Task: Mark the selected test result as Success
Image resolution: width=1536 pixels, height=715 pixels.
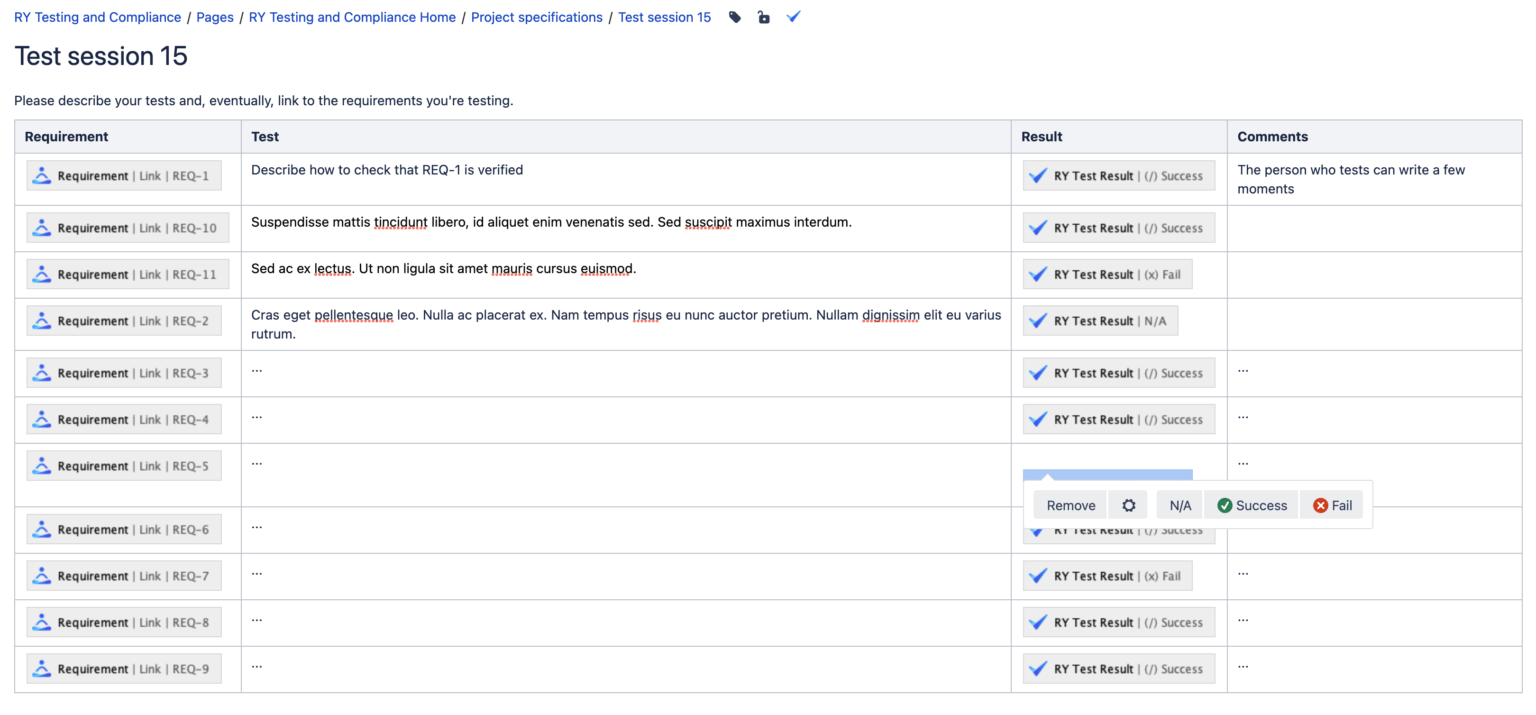Action: (x=1251, y=505)
